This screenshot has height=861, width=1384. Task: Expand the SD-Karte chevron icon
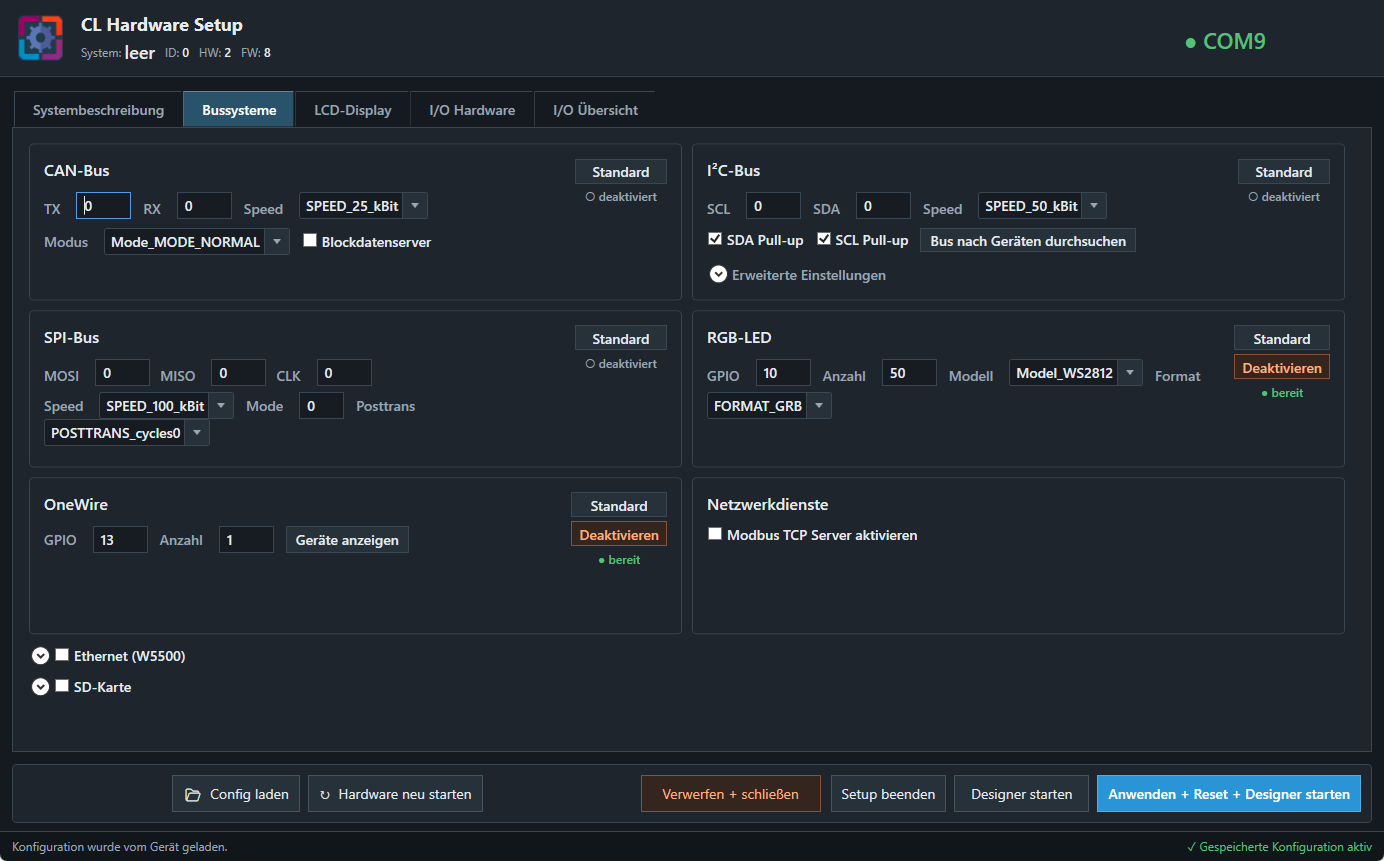click(40, 687)
